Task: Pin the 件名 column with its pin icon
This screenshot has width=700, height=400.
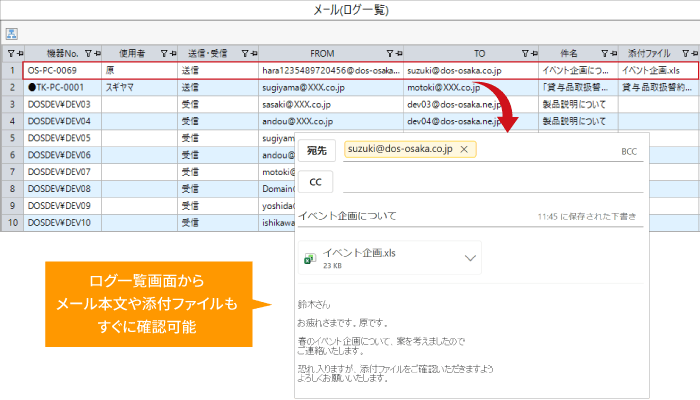Action: coord(613,54)
